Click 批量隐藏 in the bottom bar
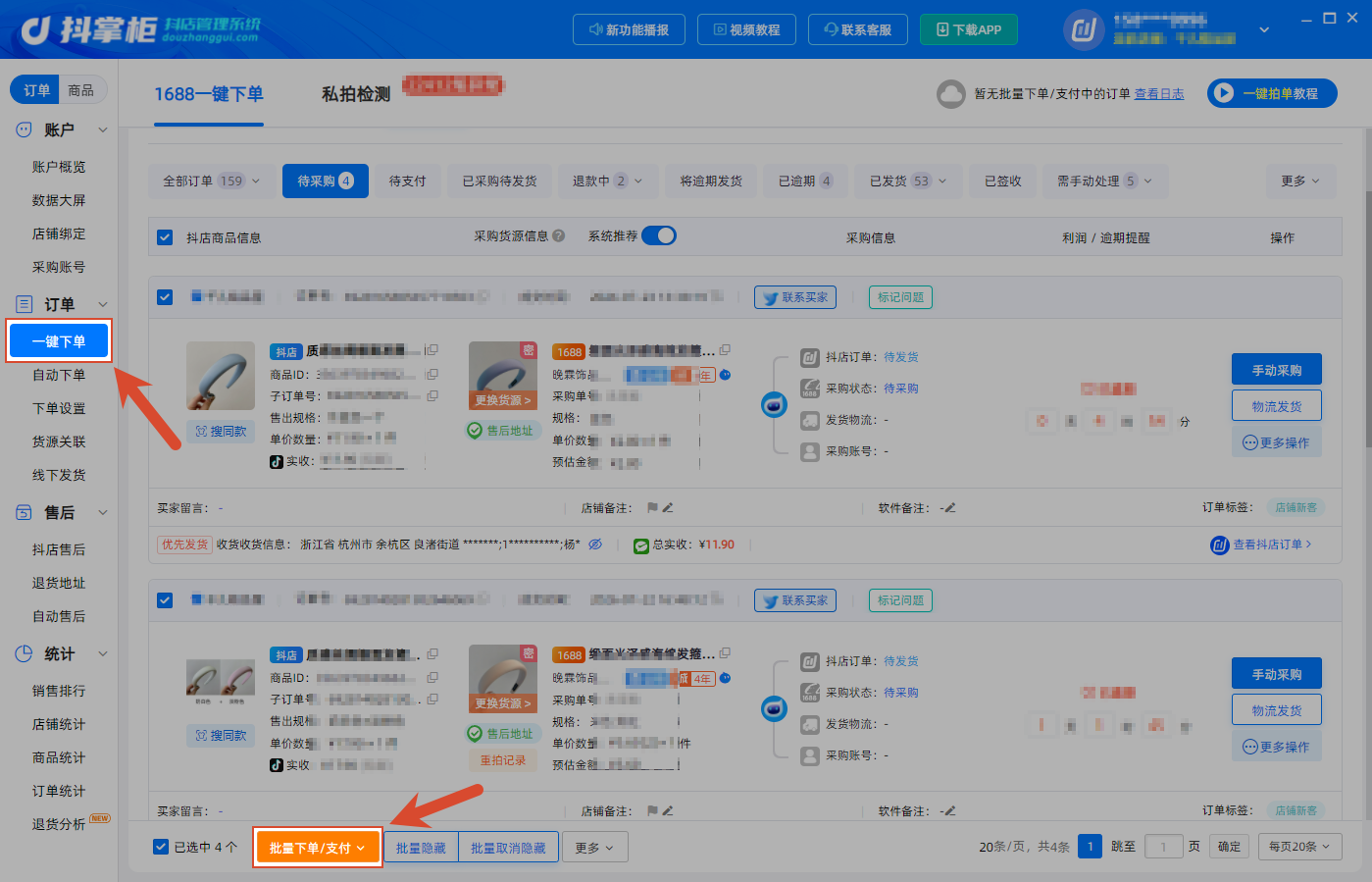Image resolution: width=1372 pixels, height=882 pixels. (x=421, y=848)
